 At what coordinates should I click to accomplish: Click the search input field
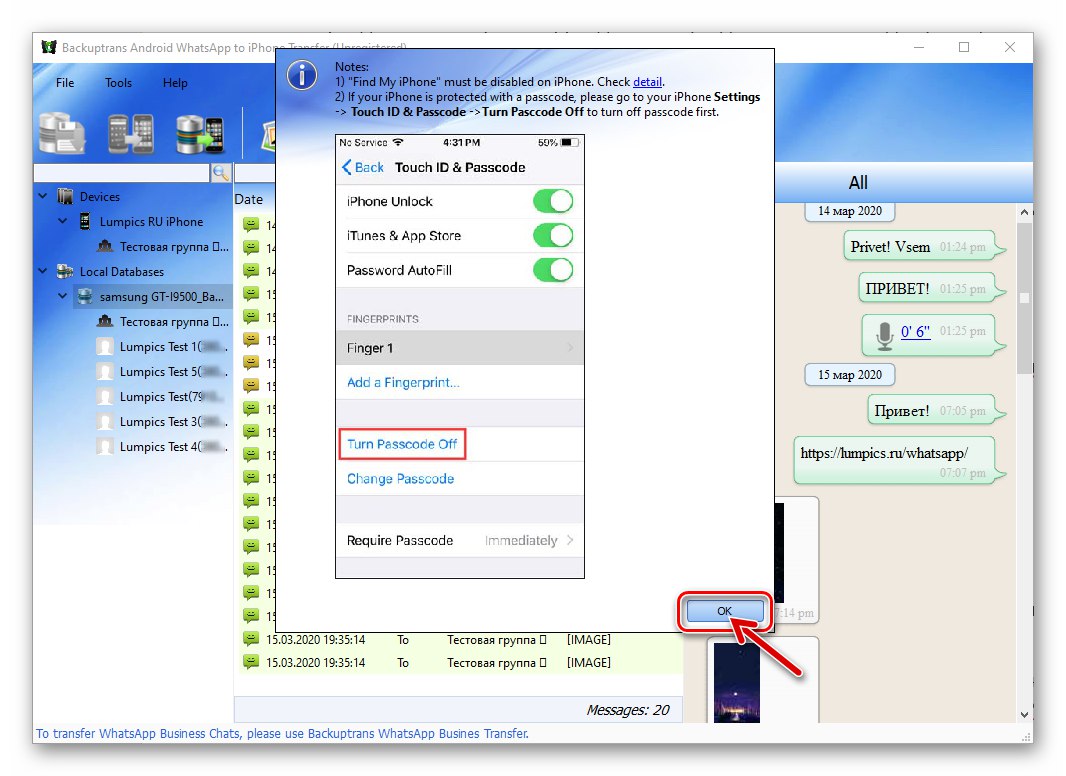(x=121, y=173)
